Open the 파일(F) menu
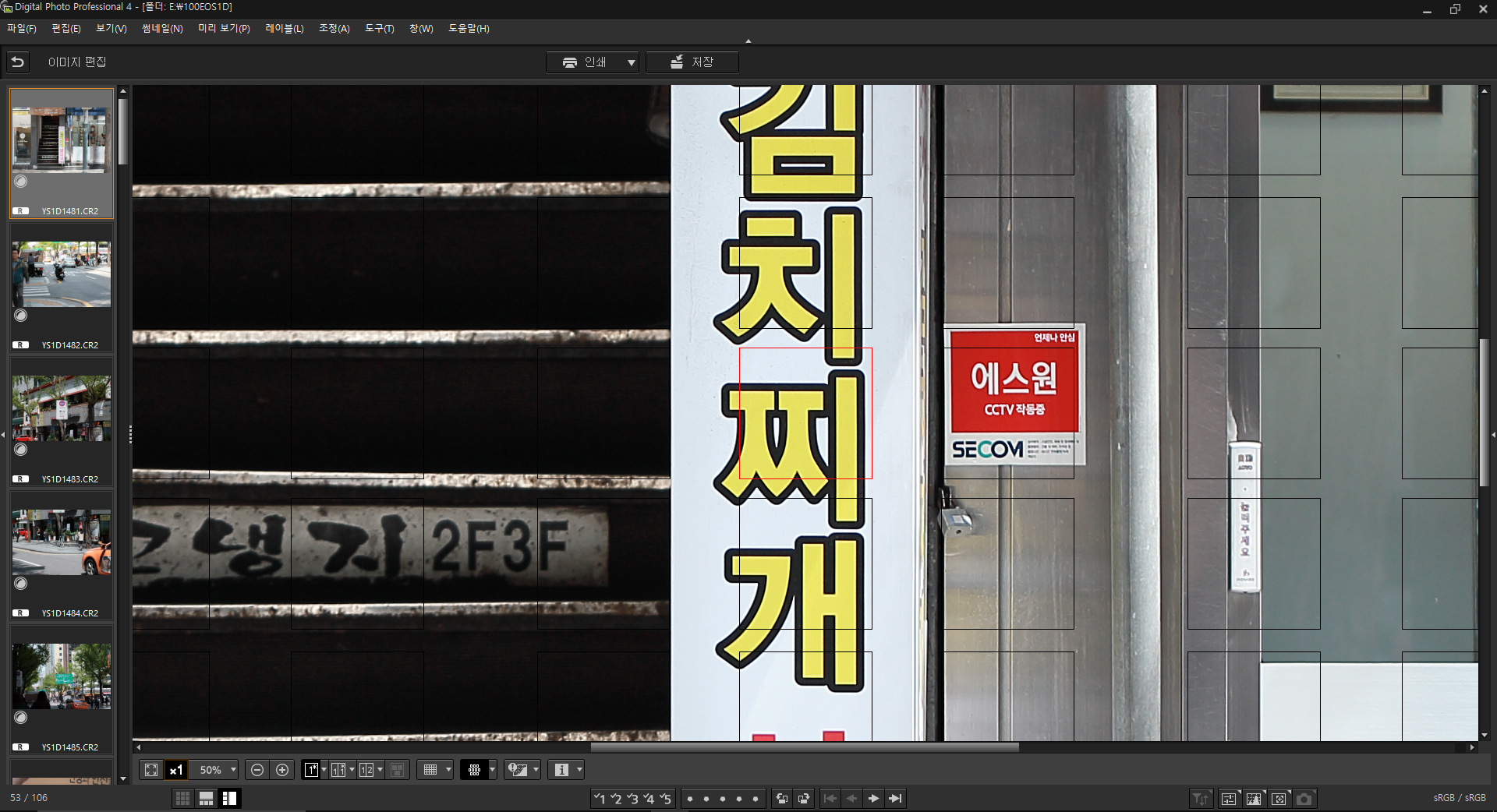This screenshot has height=812, width=1497. pos(22,29)
